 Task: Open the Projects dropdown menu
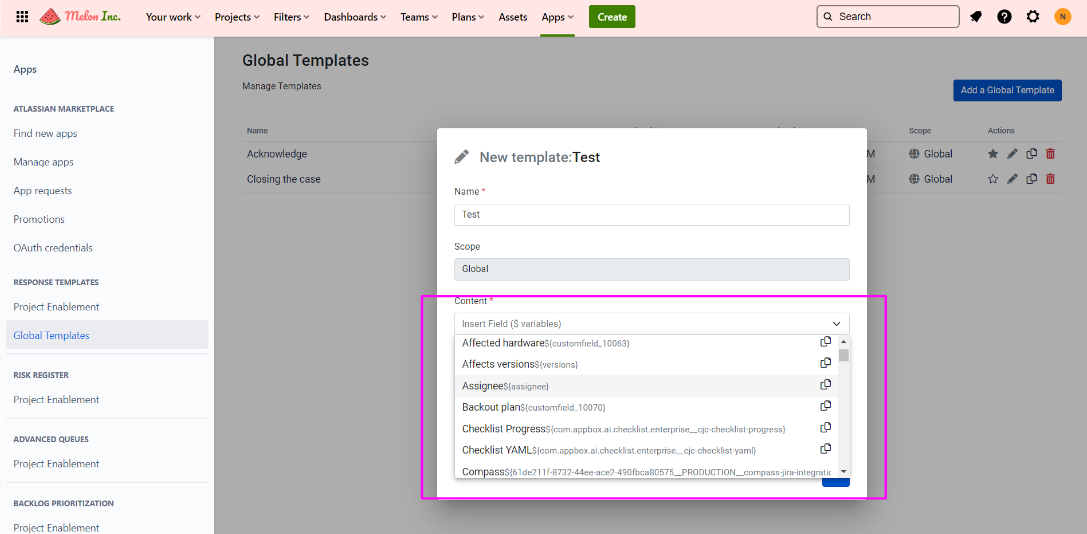pos(237,17)
